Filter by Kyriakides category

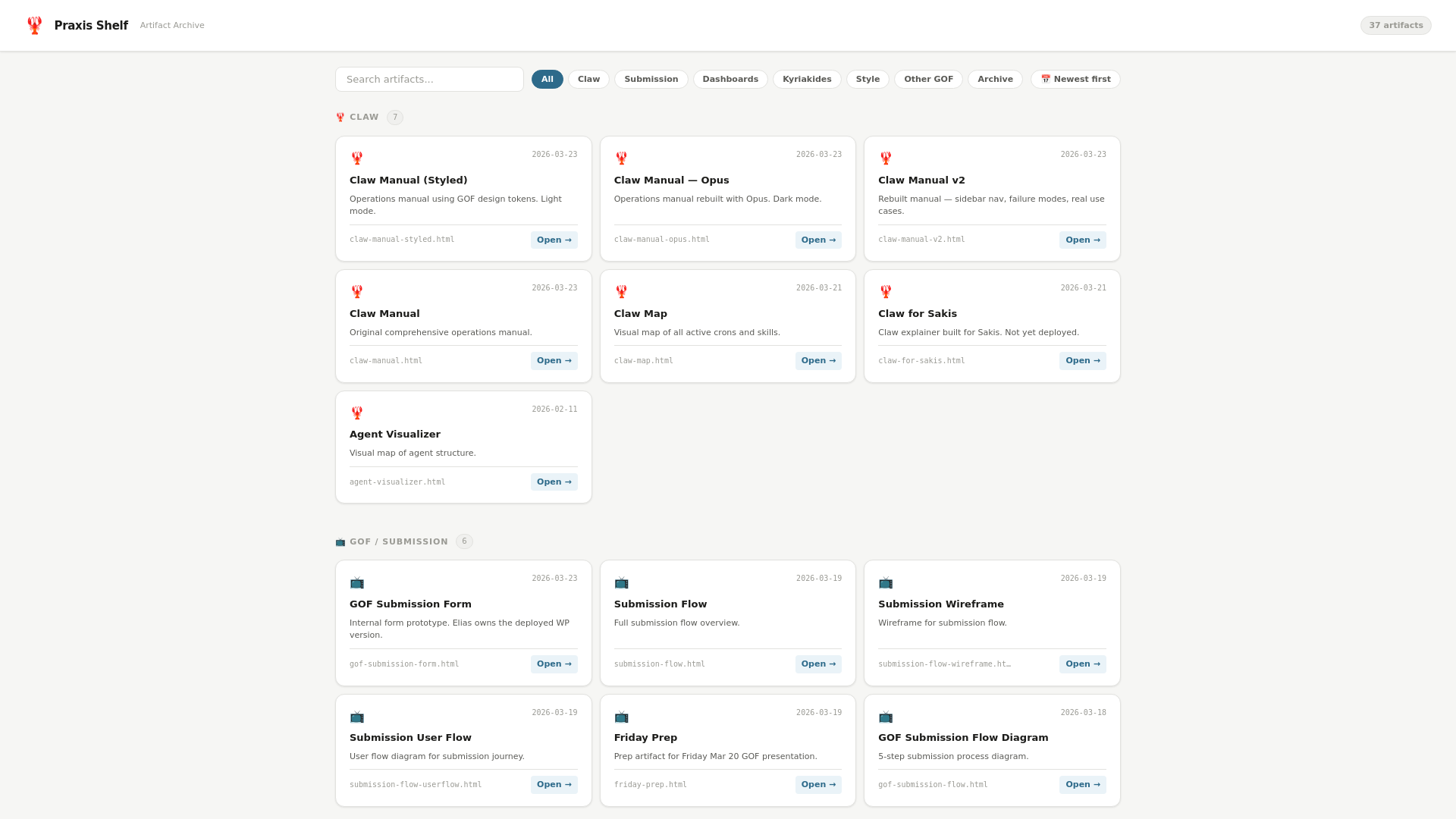tap(807, 80)
